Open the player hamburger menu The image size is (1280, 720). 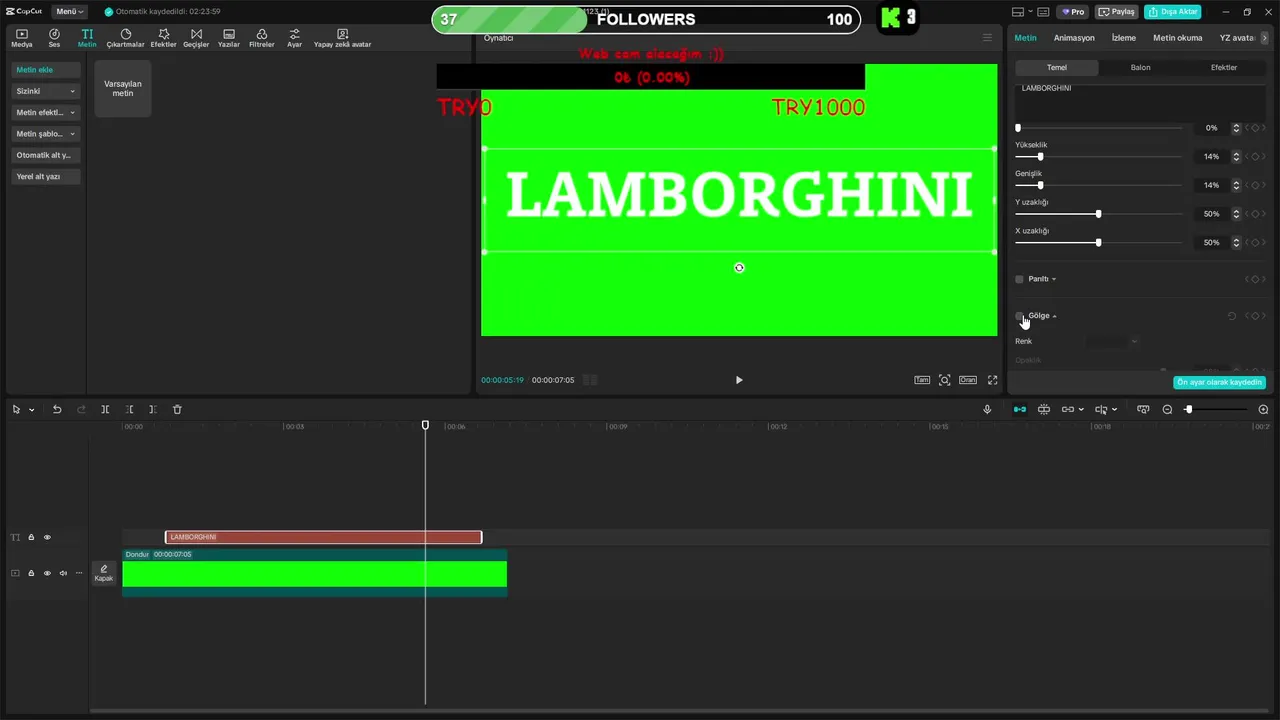pyautogui.click(x=987, y=38)
